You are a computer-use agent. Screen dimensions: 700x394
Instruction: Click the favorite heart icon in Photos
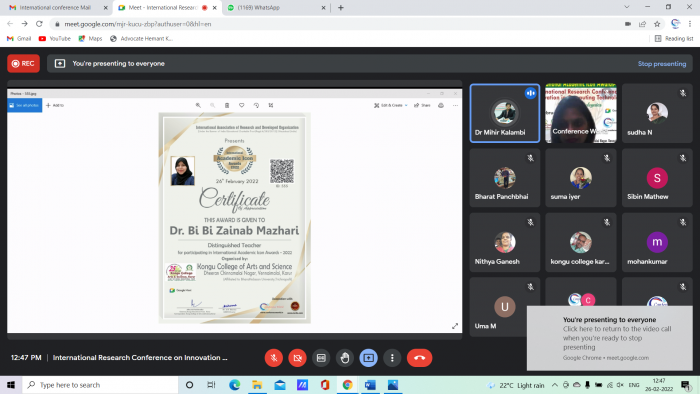(242, 105)
